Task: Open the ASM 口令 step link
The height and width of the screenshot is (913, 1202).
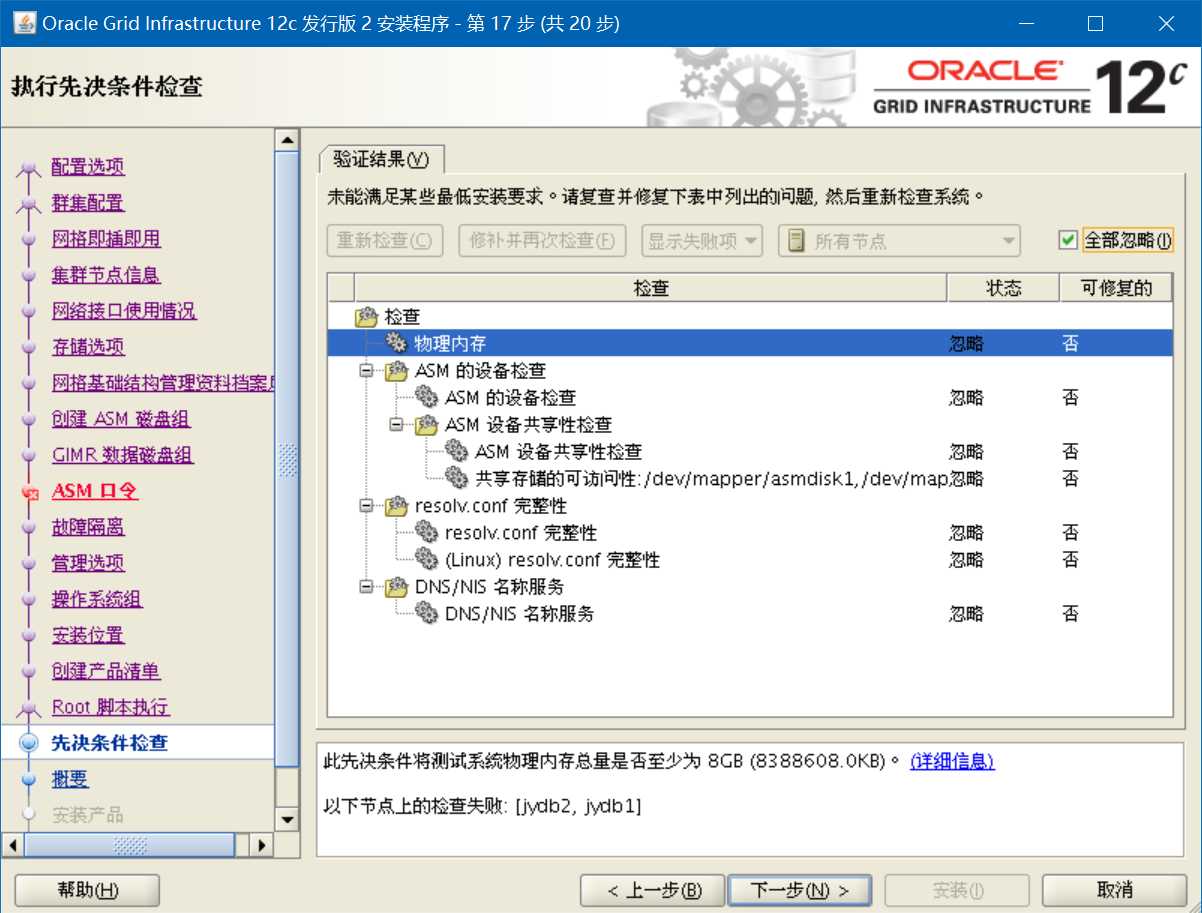Action: coord(95,491)
